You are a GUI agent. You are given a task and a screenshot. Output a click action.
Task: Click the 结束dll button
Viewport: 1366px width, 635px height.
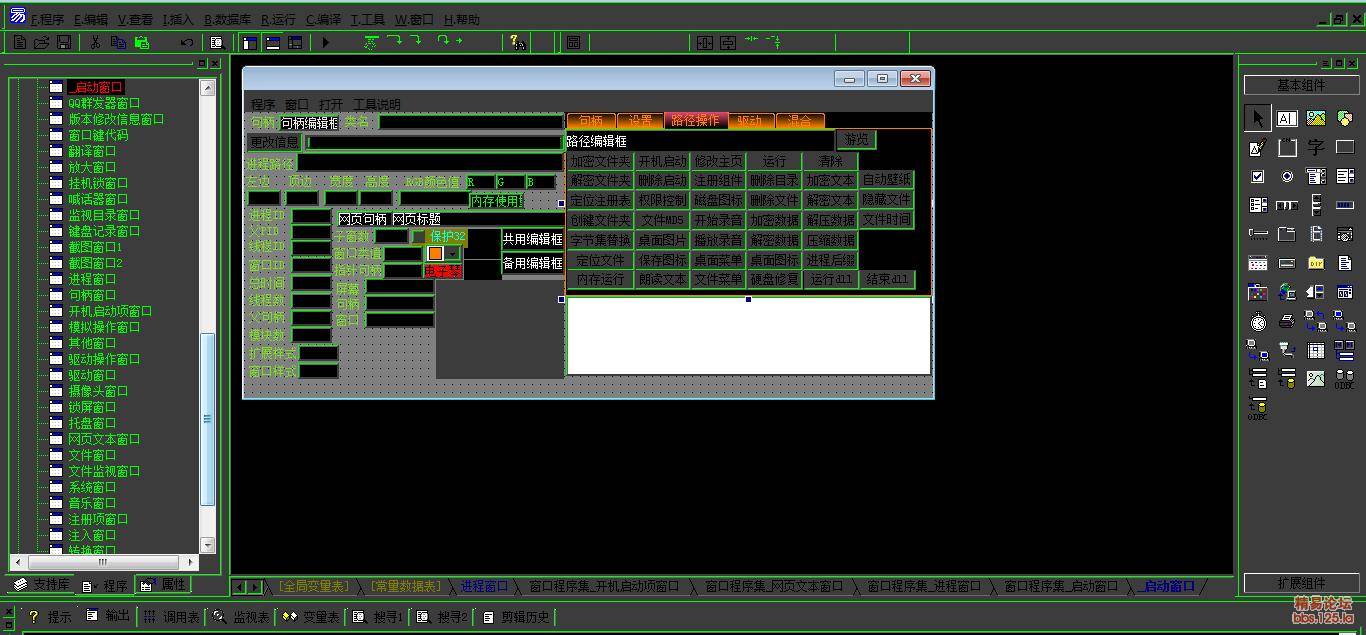click(x=887, y=279)
